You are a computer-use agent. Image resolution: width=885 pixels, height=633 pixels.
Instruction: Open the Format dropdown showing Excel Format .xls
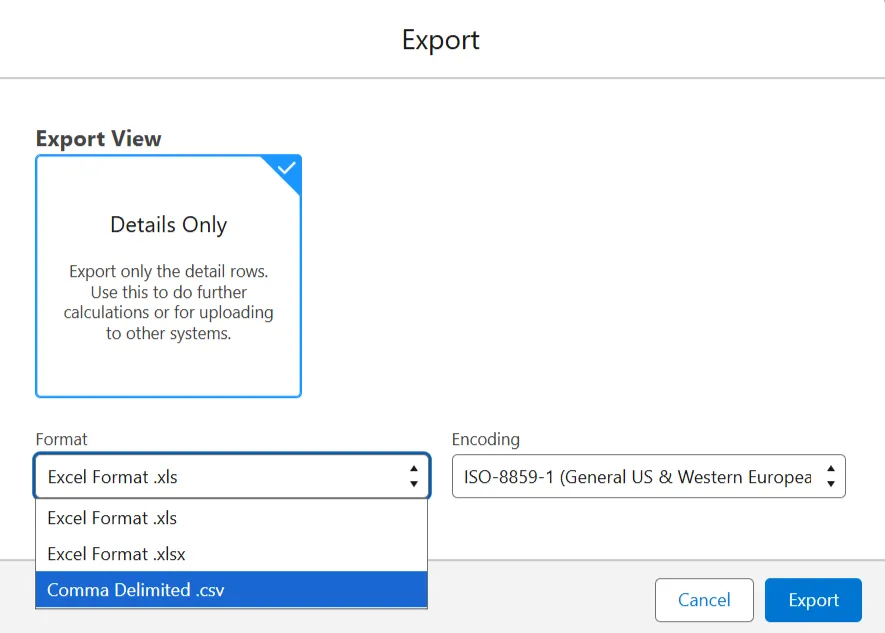(232, 476)
